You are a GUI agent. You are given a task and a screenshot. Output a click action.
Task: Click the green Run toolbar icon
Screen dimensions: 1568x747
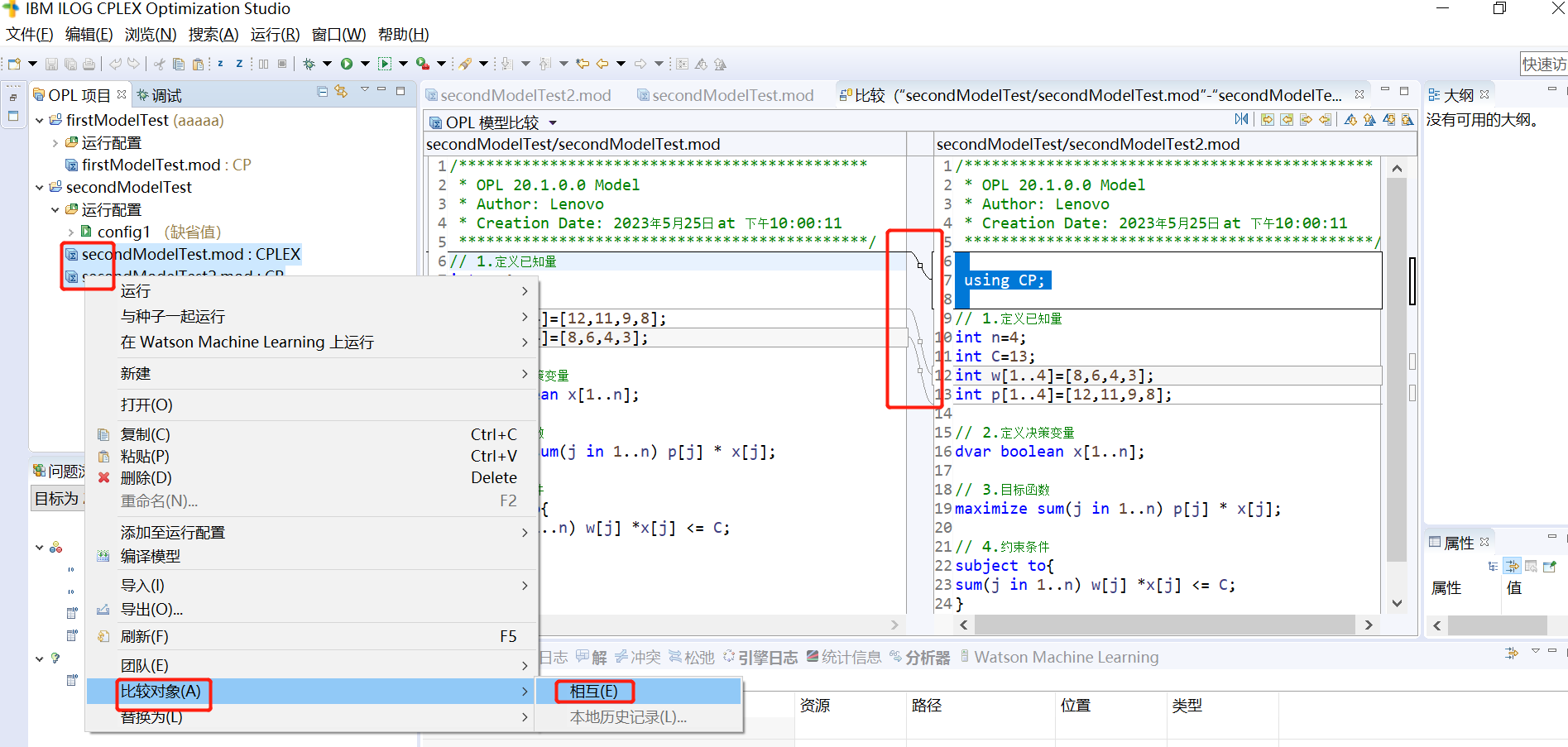[x=347, y=64]
